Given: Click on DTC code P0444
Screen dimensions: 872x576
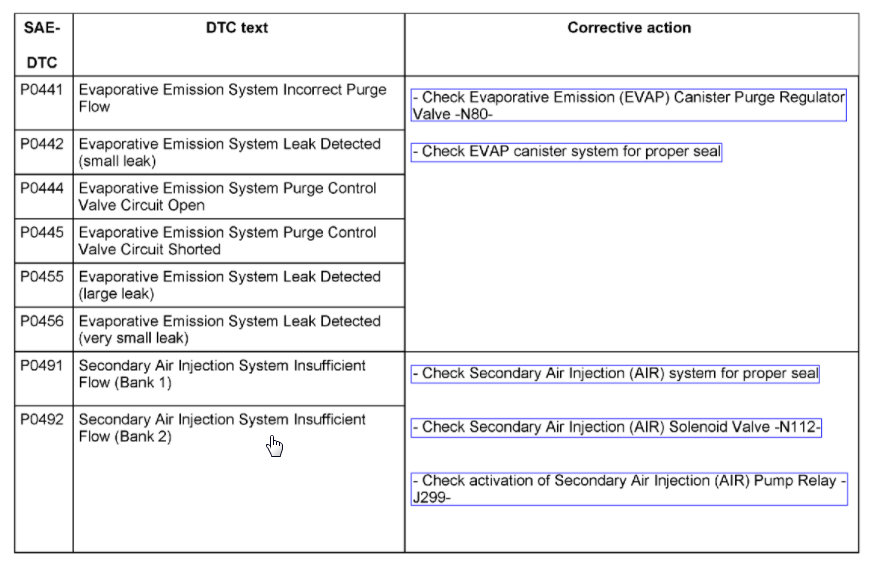Looking at the screenshot, I should pos(41,188).
